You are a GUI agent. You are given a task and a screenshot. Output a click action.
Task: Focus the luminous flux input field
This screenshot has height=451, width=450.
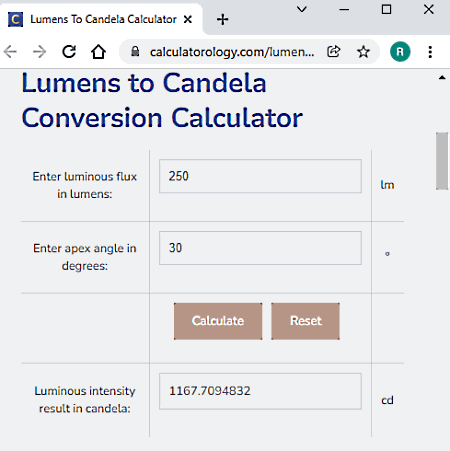(260, 176)
